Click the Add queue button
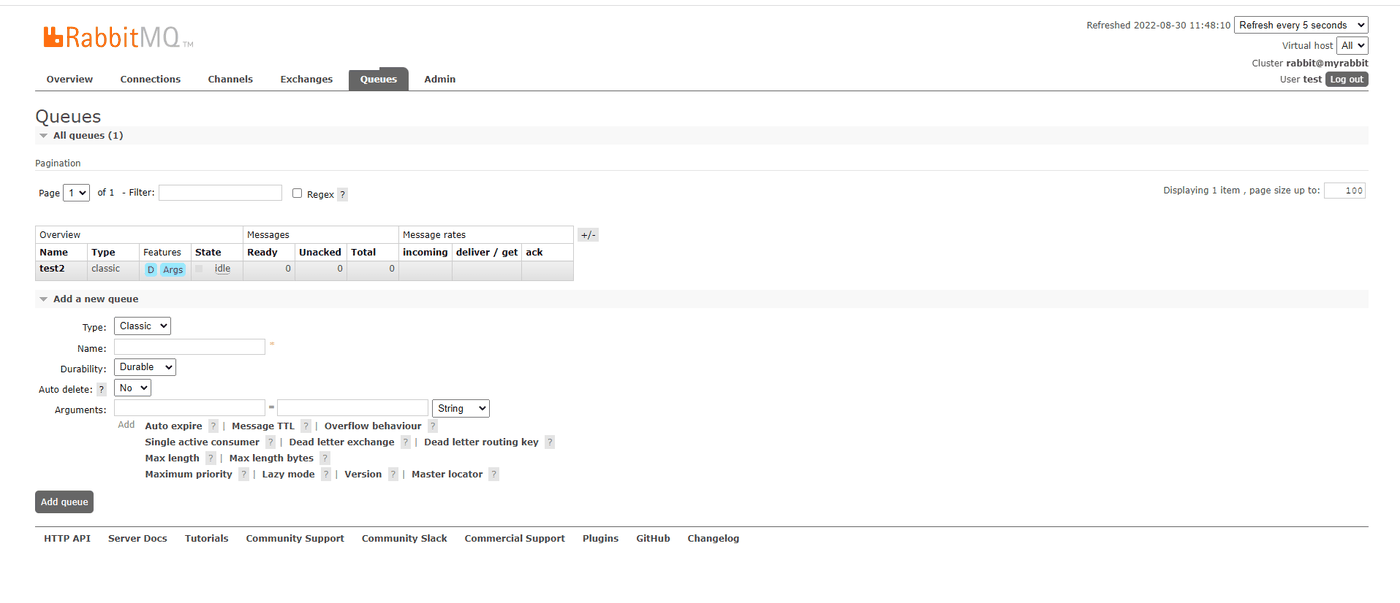Image resolution: width=1400 pixels, height=603 pixels. 64,502
